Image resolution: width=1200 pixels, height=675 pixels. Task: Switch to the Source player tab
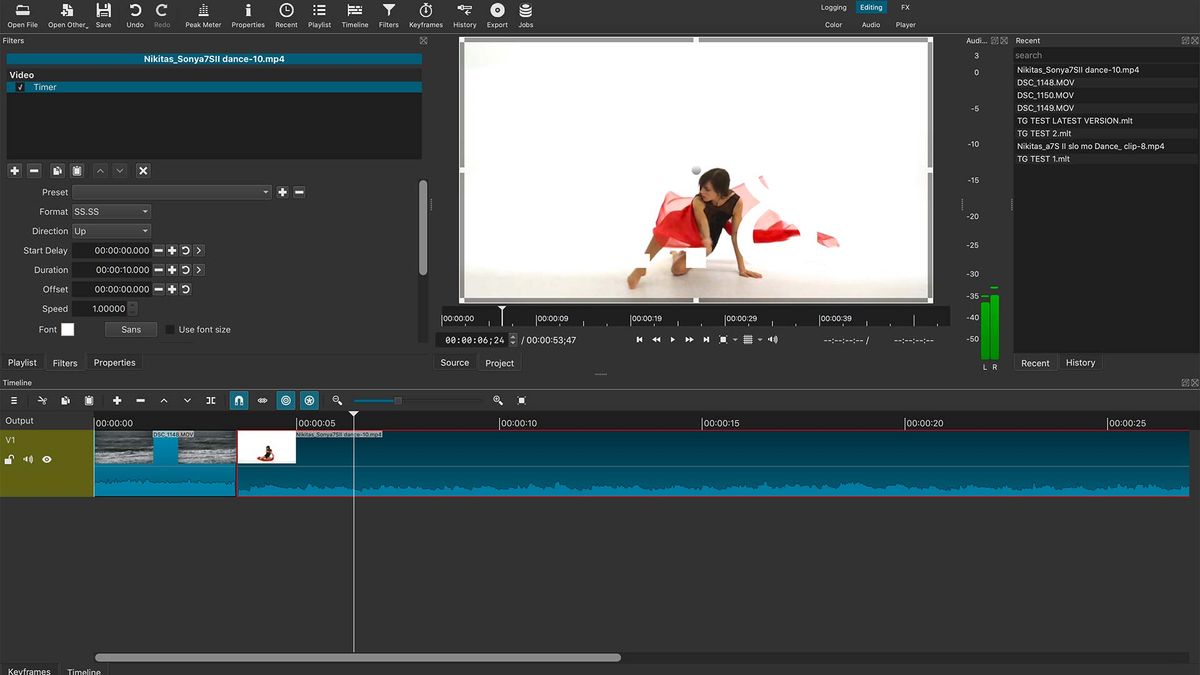[x=454, y=363]
